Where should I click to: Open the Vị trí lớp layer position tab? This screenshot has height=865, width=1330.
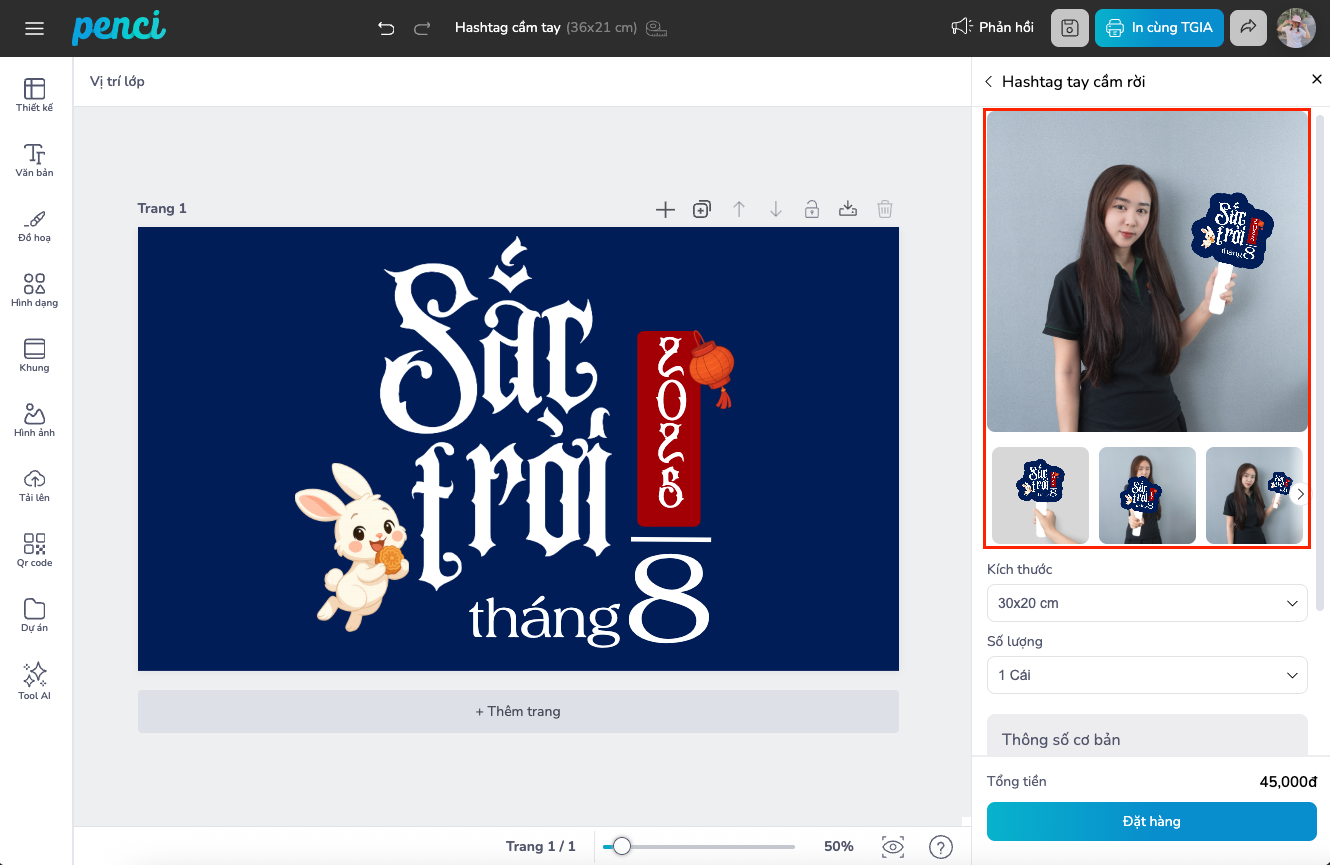pos(117,81)
